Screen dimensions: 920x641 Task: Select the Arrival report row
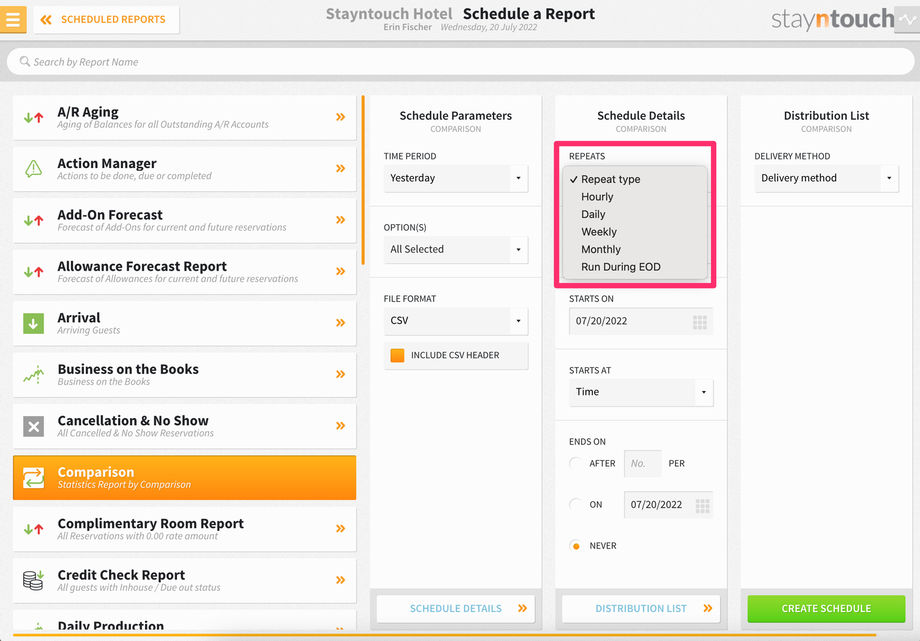tap(184, 323)
